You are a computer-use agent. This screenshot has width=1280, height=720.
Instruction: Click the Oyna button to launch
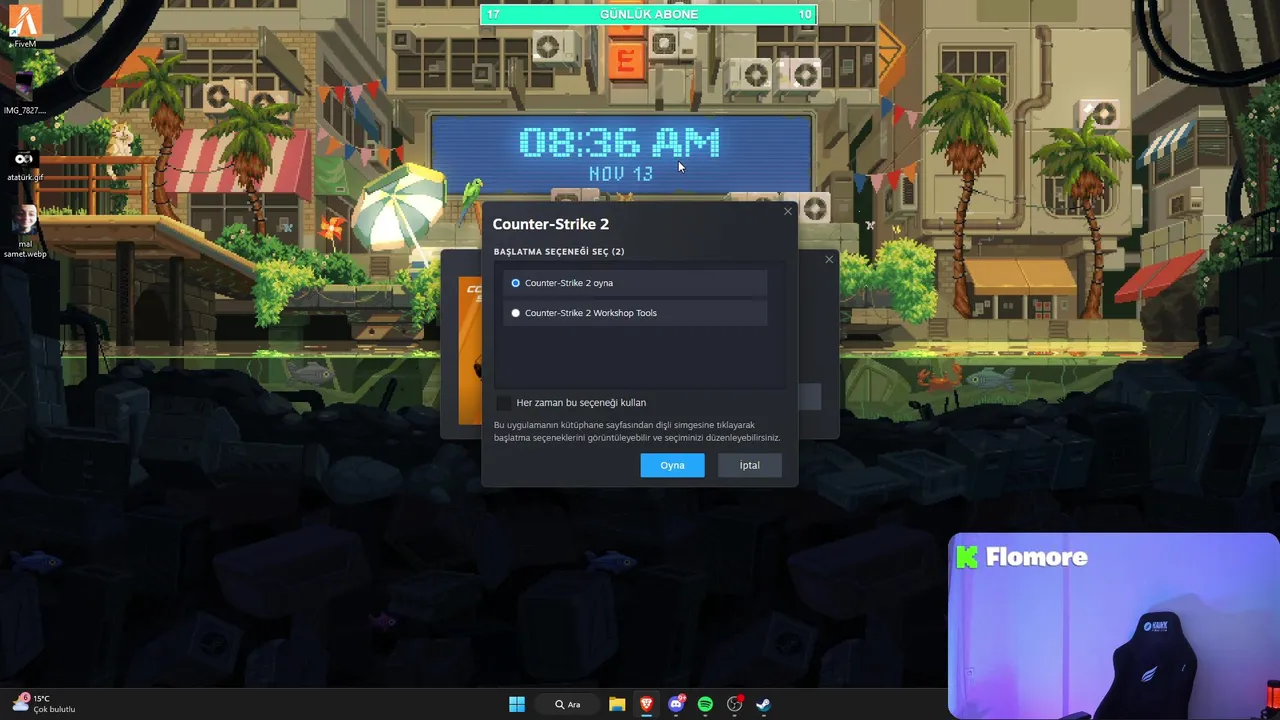672,465
